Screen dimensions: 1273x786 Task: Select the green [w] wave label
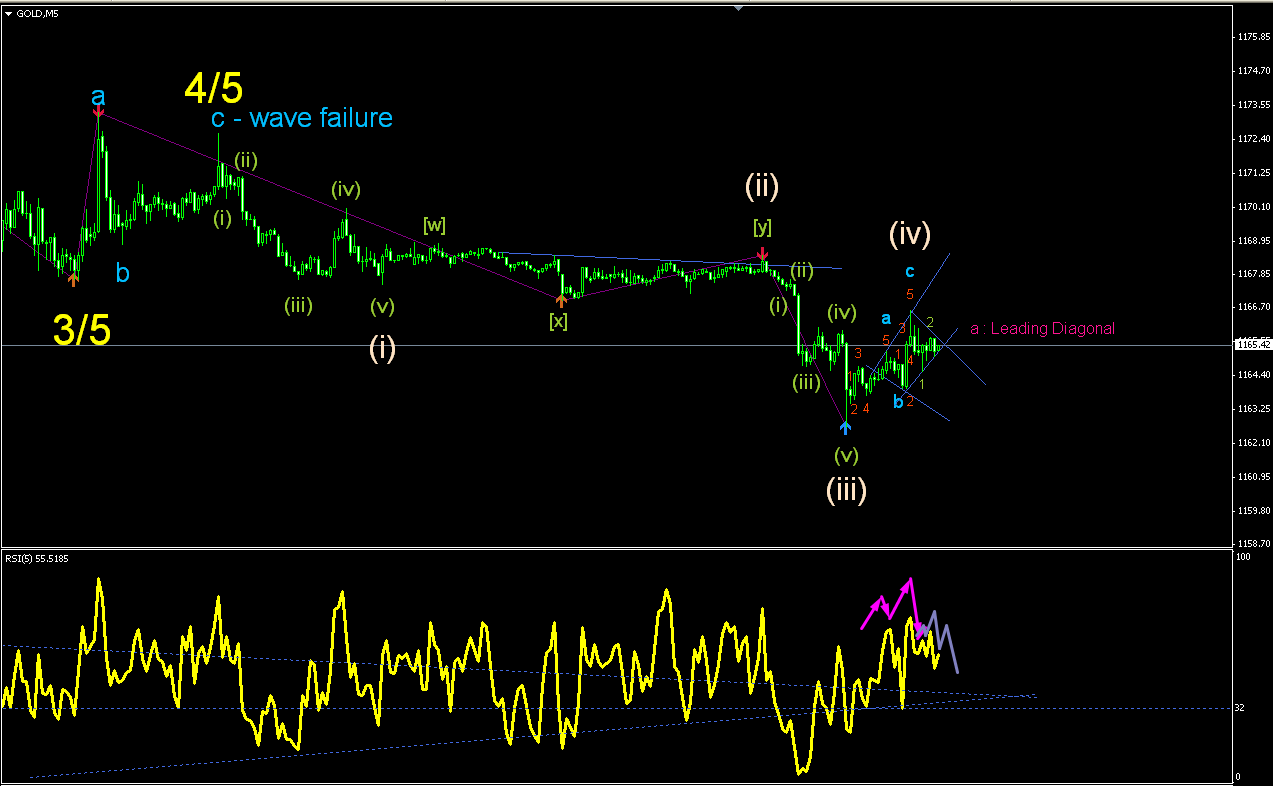point(434,225)
